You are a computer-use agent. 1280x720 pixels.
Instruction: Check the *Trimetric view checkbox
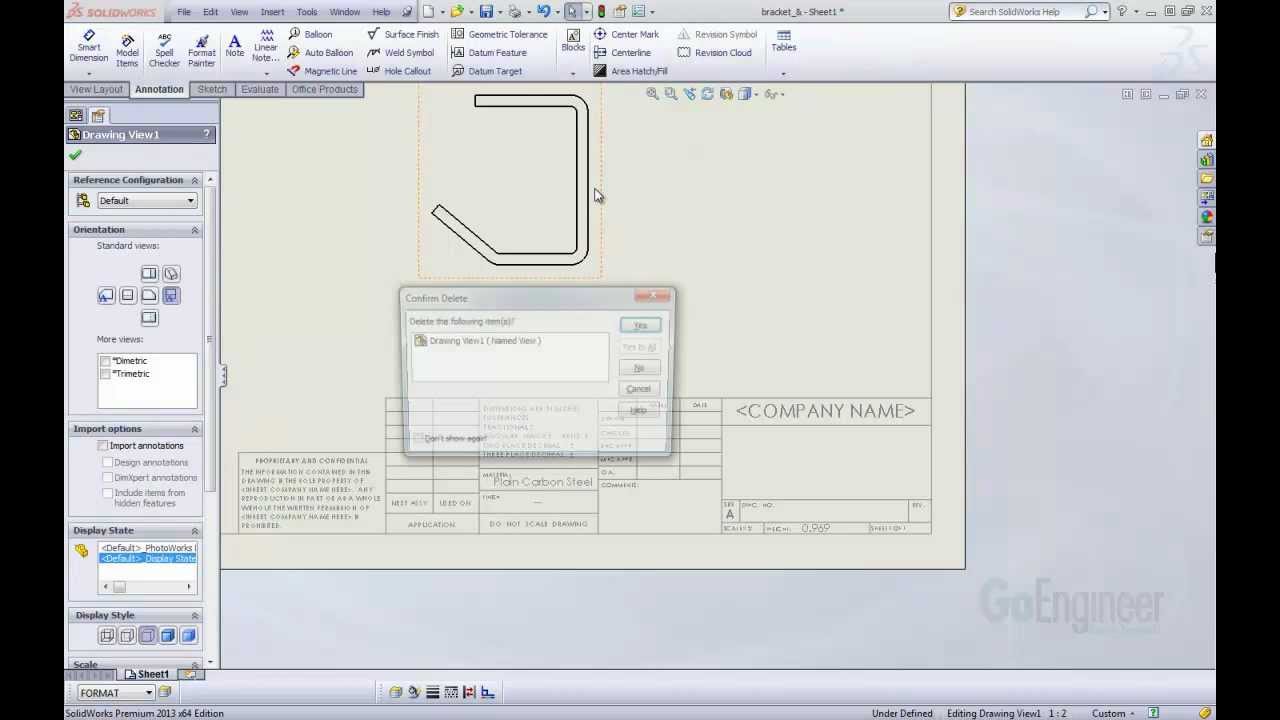click(105, 374)
